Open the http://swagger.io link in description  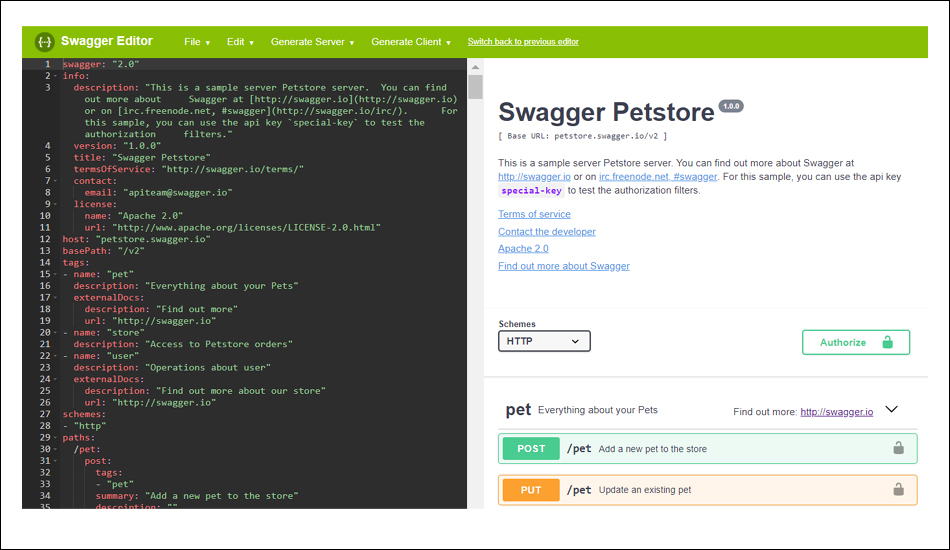point(534,177)
